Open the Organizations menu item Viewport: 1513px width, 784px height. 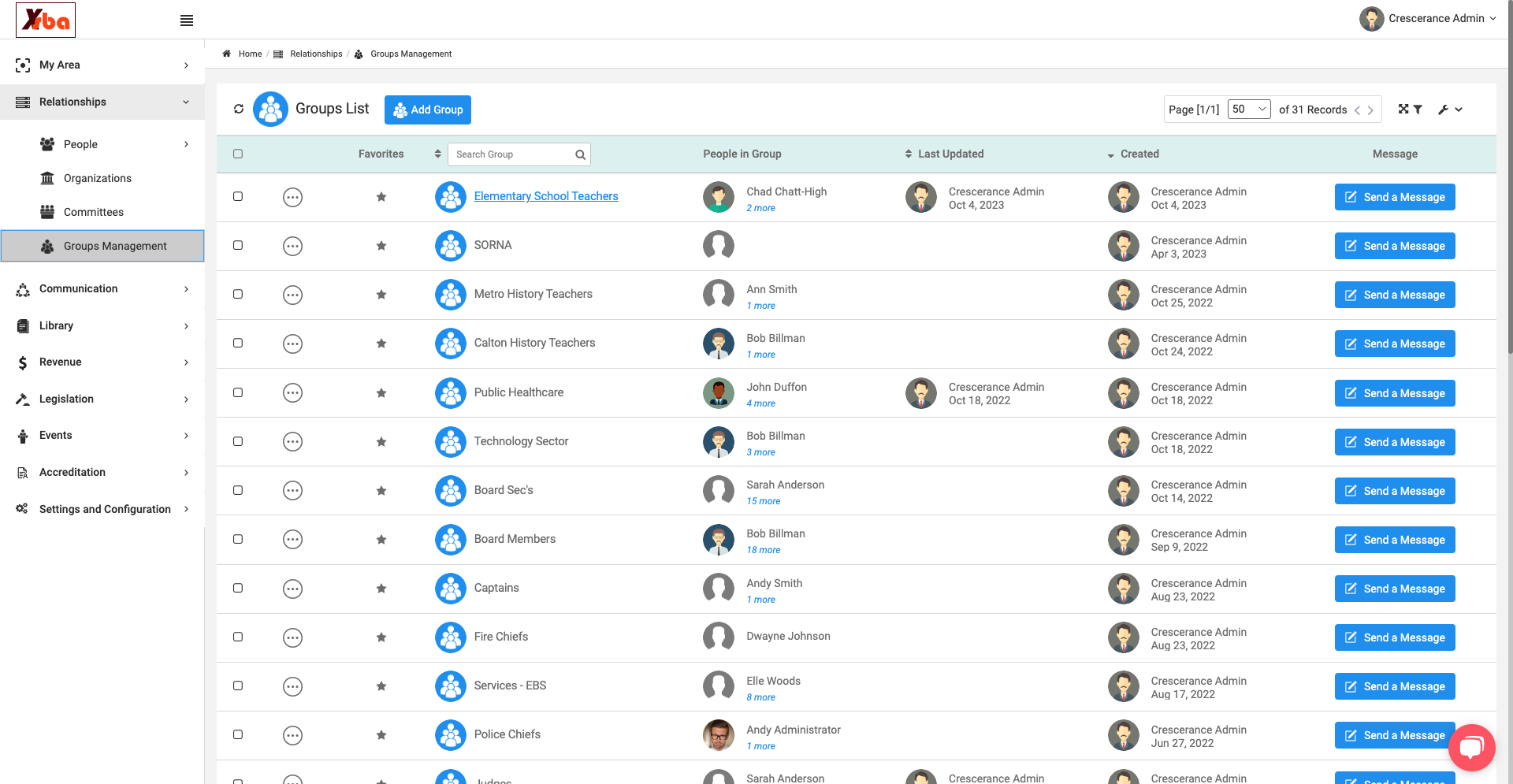tap(98, 178)
